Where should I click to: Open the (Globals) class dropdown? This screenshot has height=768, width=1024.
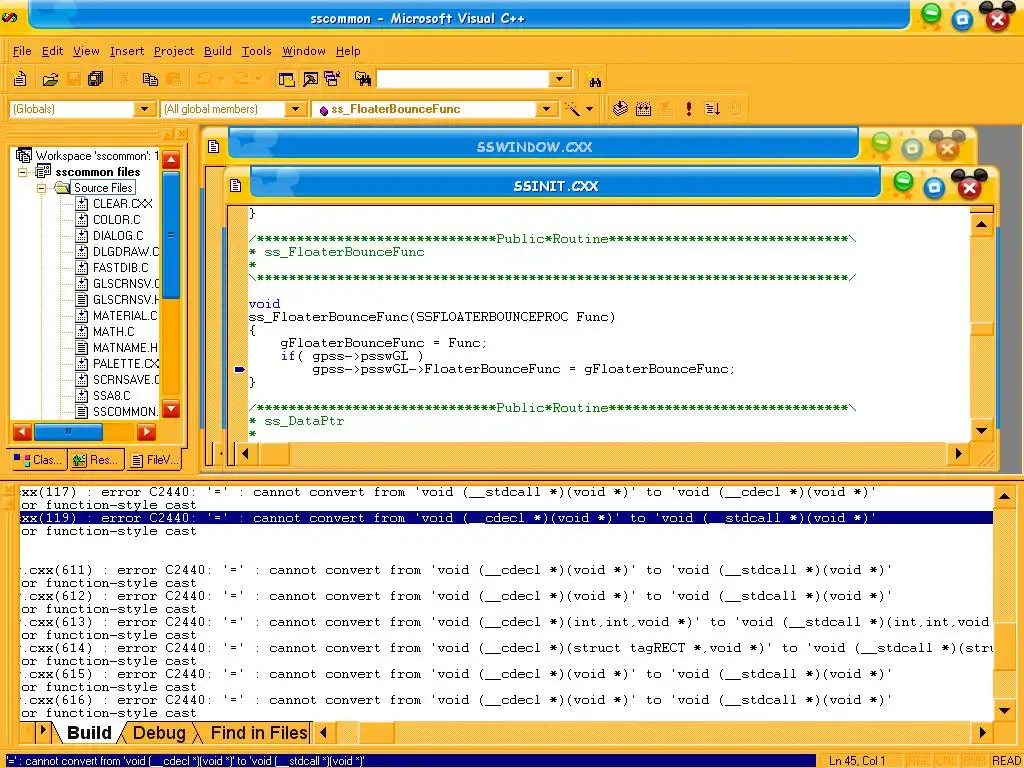pos(144,109)
